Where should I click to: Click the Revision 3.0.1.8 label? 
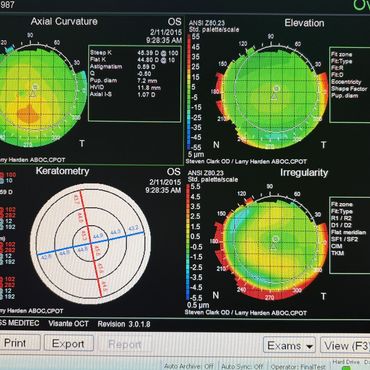tap(124, 324)
